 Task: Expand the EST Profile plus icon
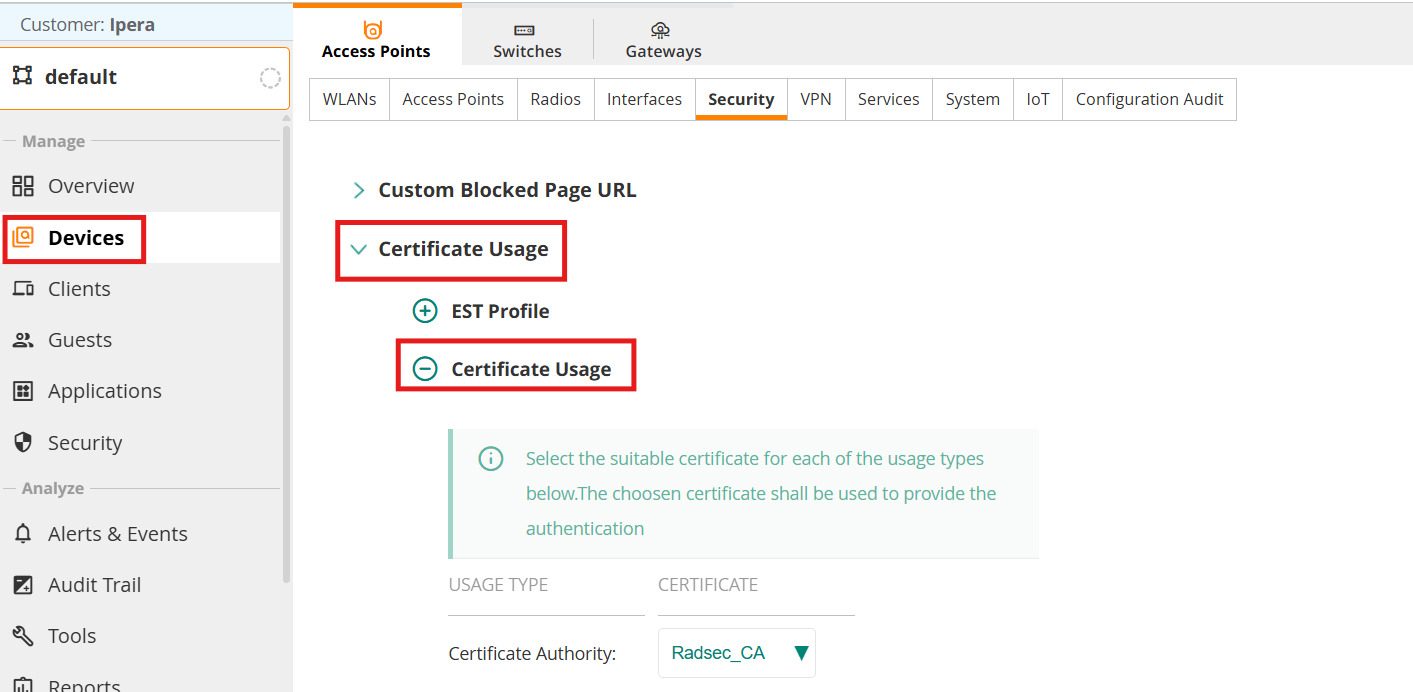coord(425,311)
